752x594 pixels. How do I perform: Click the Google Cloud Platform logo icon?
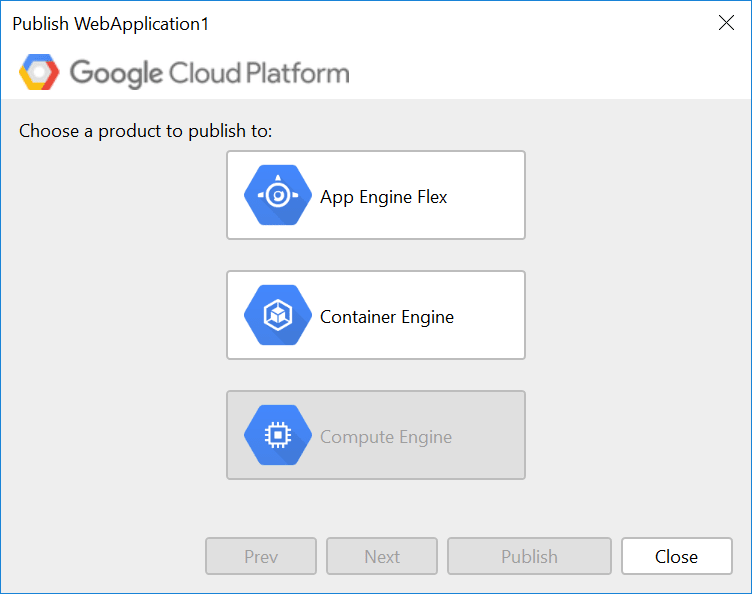click(39, 72)
